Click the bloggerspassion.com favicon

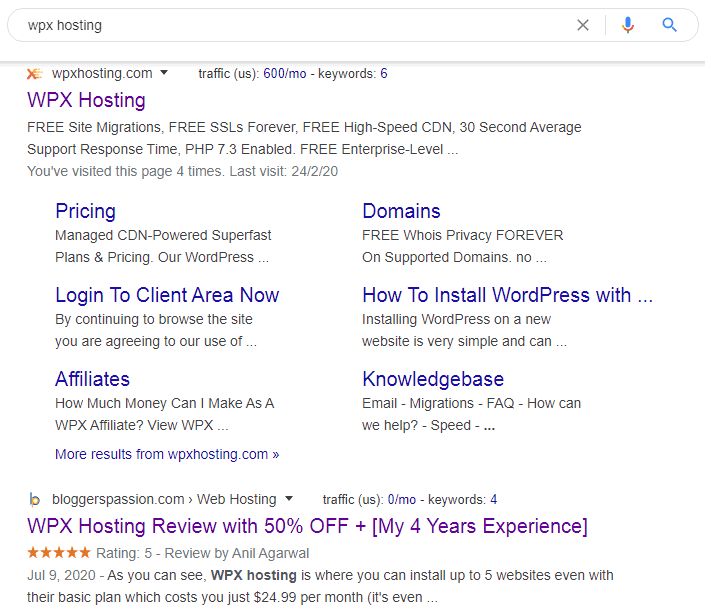[35, 500]
